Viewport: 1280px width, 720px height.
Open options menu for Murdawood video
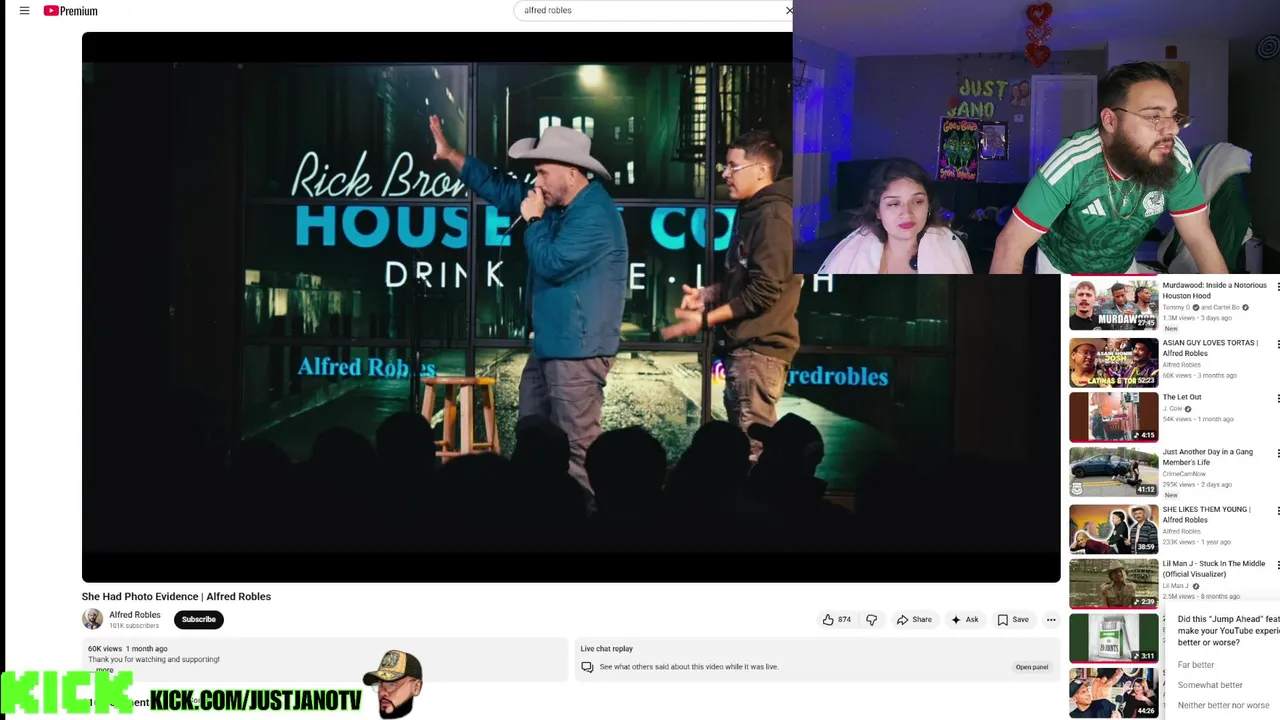[x=1277, y=287]
